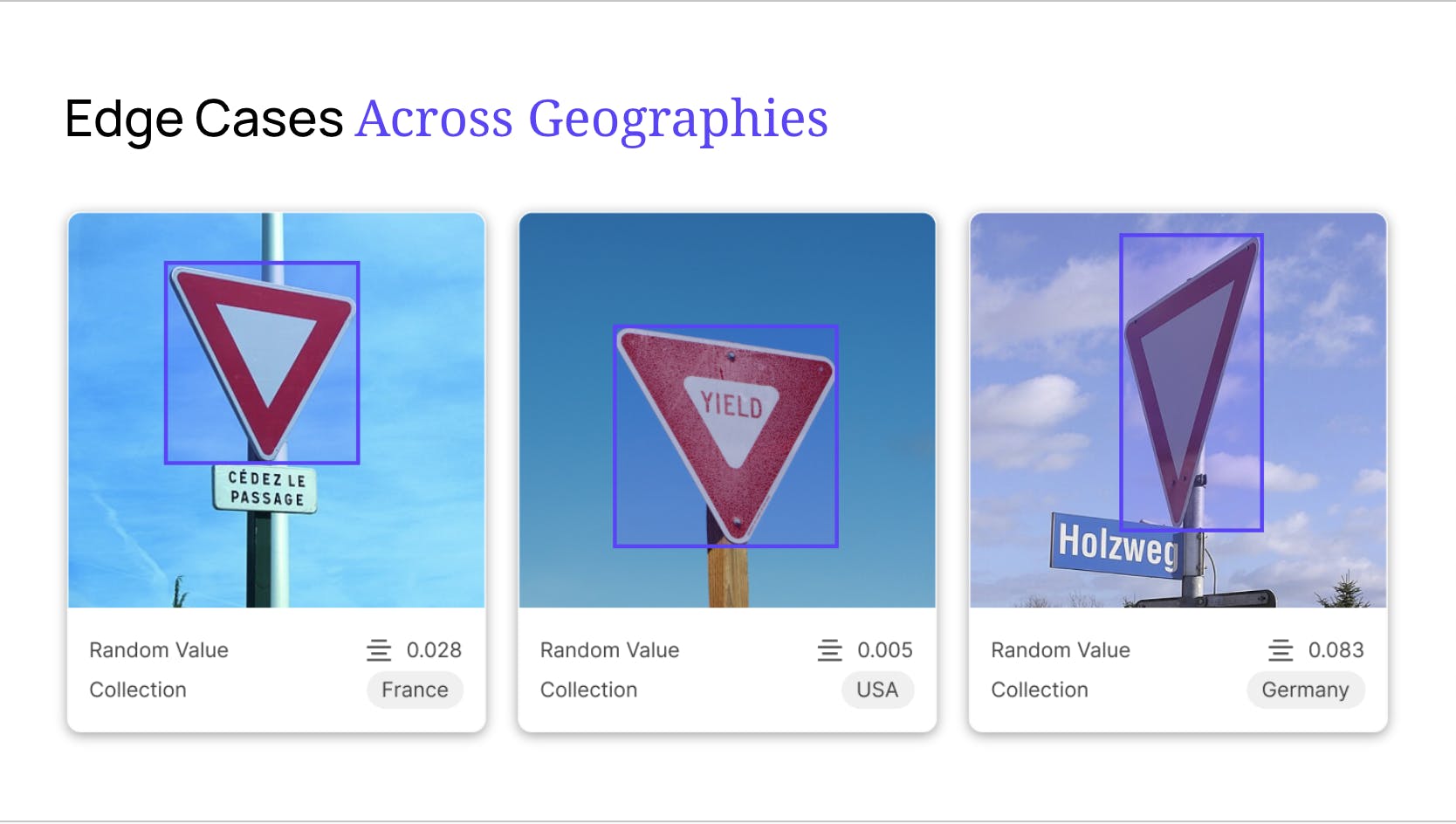Click Random Value label in France card

[x=159, y=650]
